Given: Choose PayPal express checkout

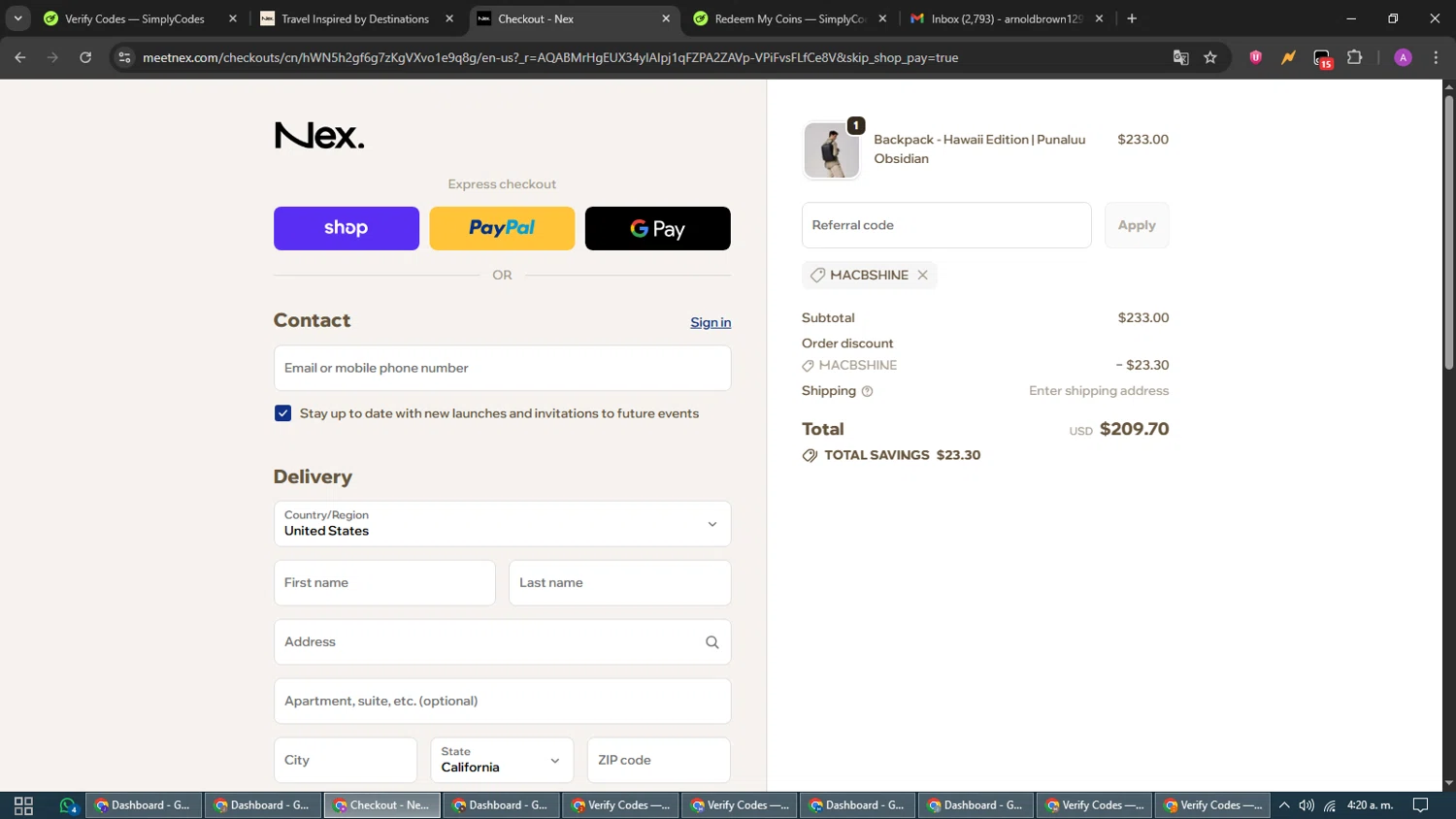Looking at the screenshot, I should point(502,228).
